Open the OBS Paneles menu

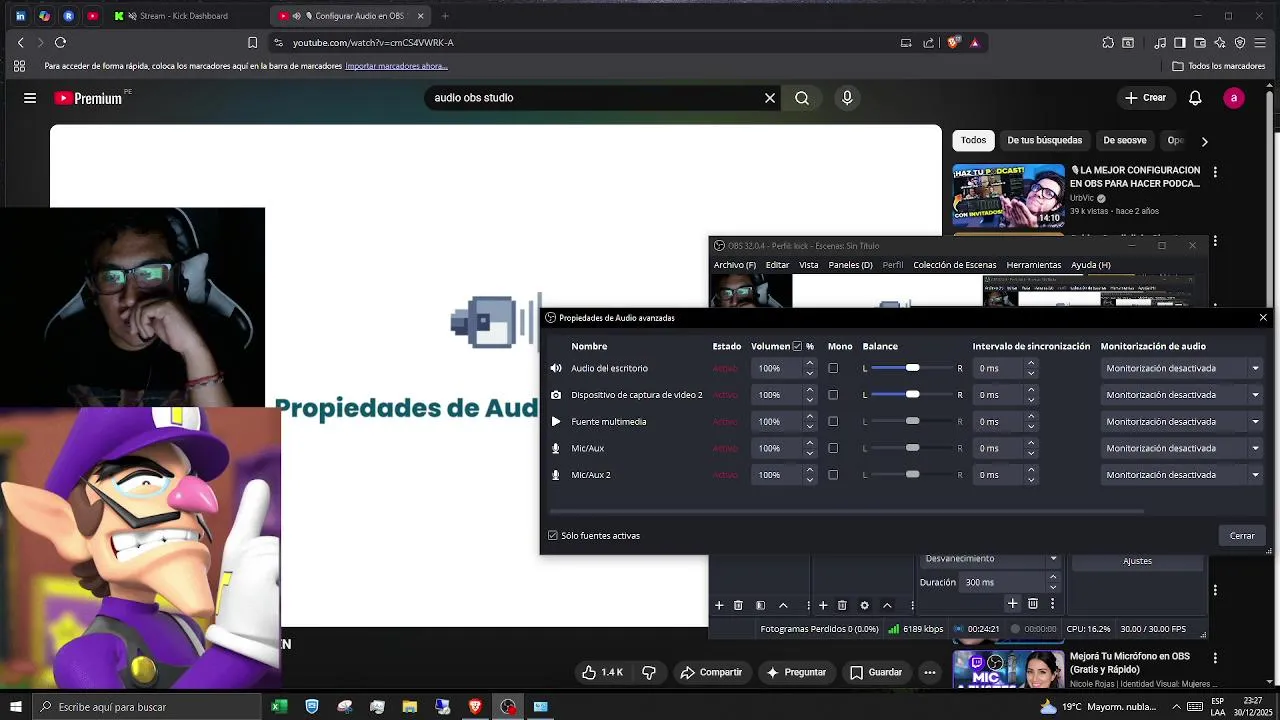pyautogui.click(x=850, y=265)
